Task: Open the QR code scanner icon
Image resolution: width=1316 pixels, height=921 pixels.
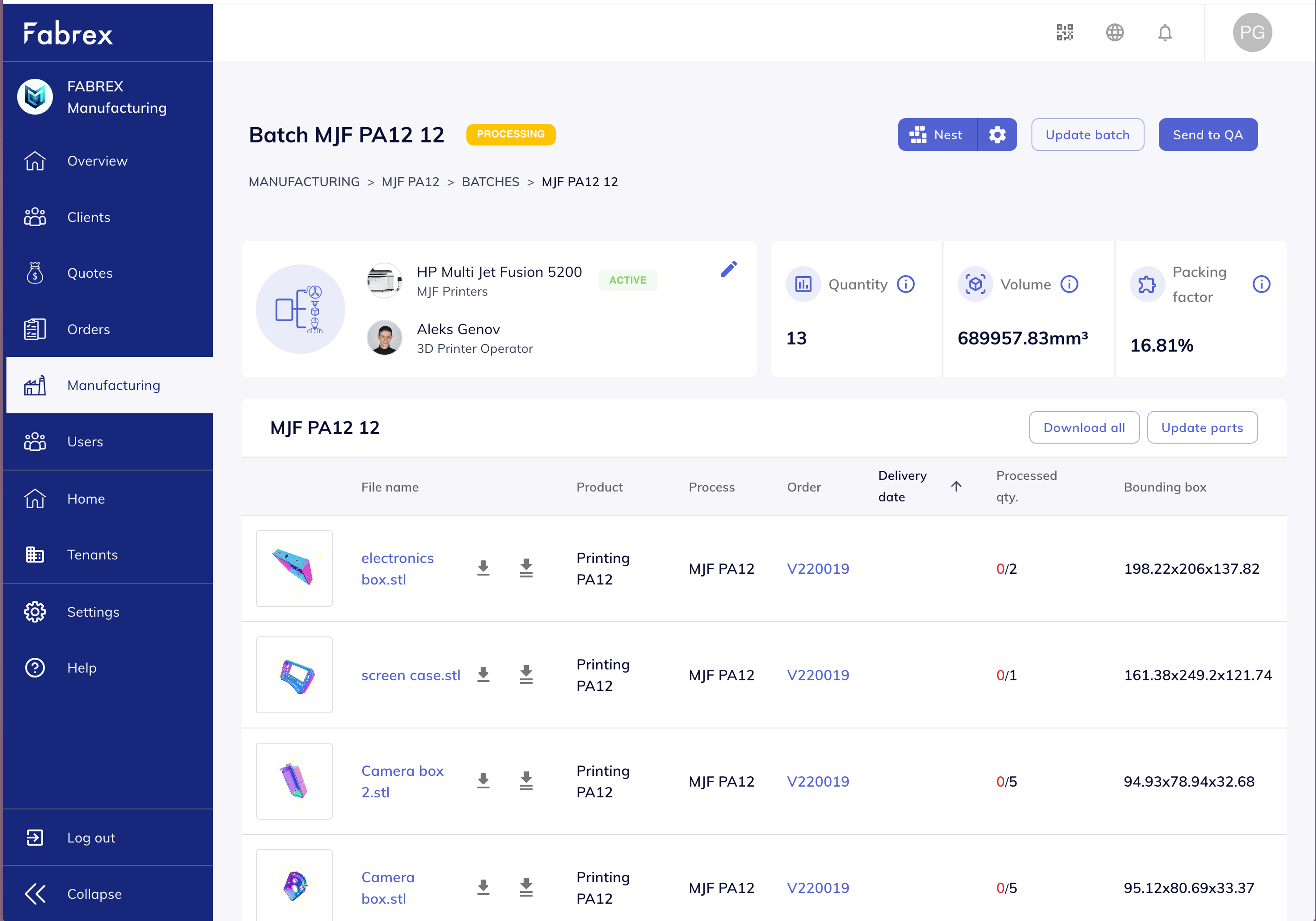Action: click(x=1064, y=33)
